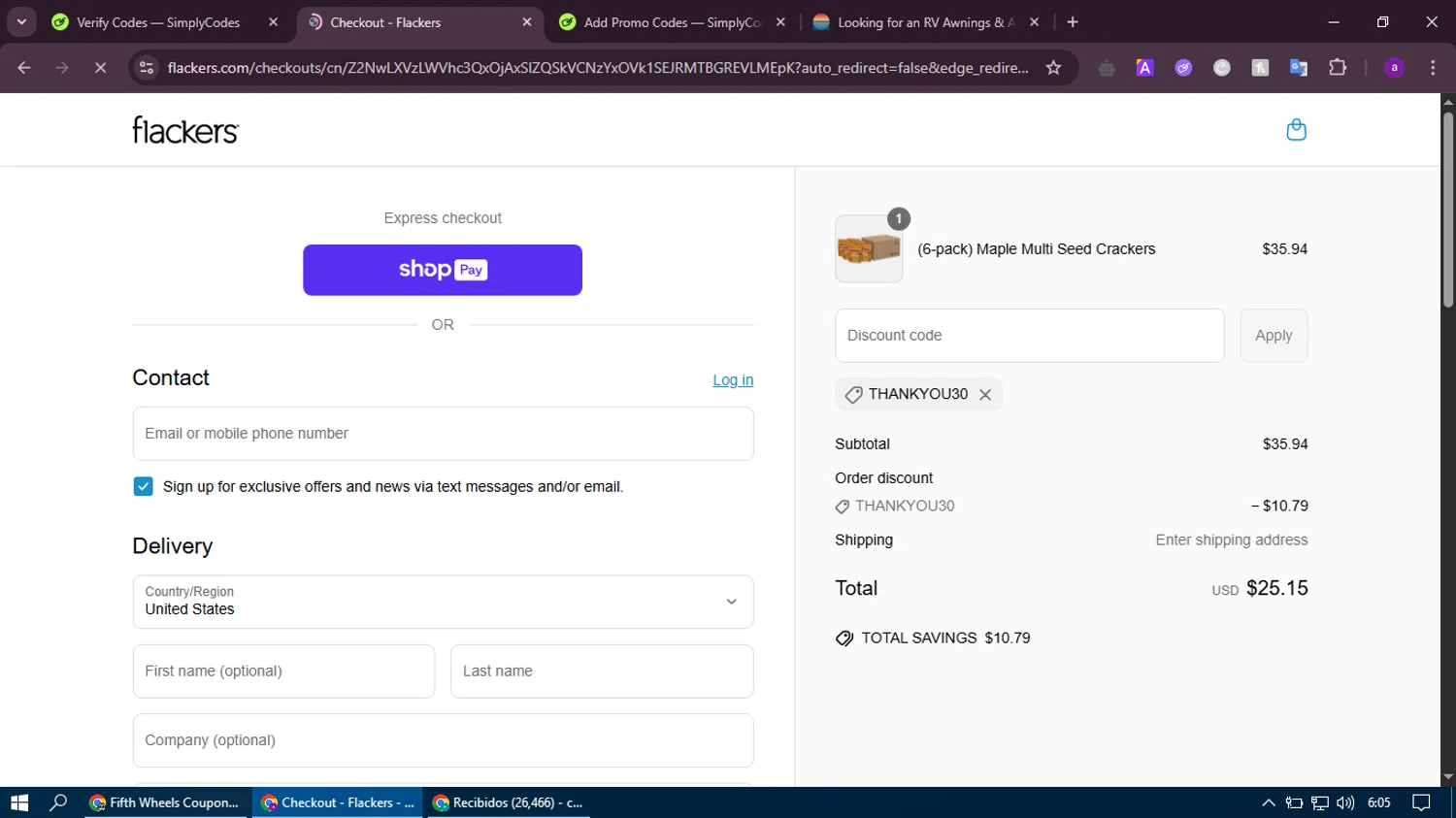Viewport: 1456px width, 818px height.
Task: Click the battery icon in system tray
Action: [x=1294, y=802]
